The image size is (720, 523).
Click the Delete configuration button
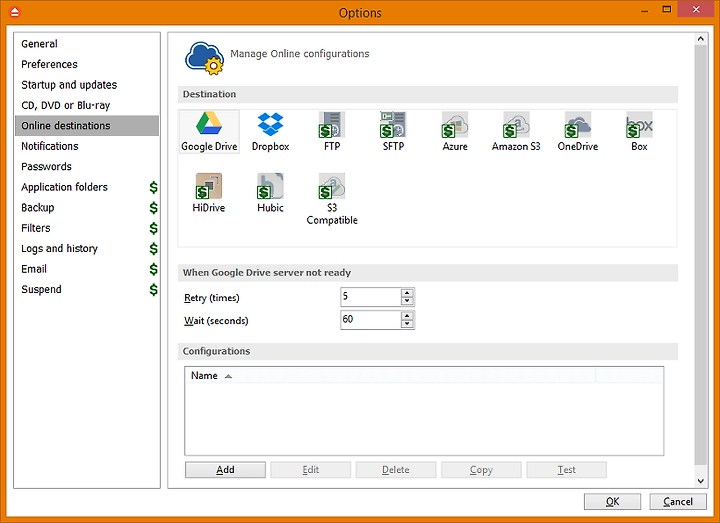point(396,470)
